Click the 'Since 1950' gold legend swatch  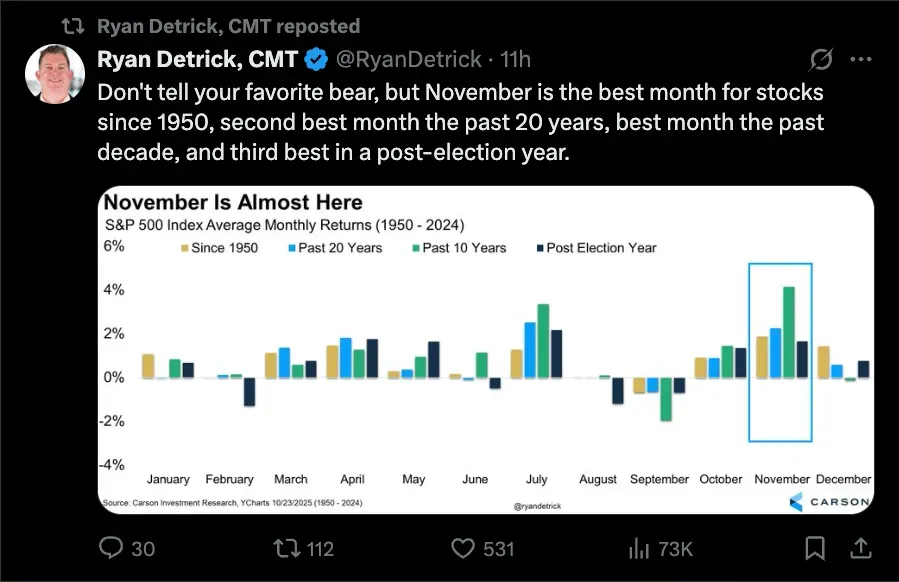click(x=184, y=247)
